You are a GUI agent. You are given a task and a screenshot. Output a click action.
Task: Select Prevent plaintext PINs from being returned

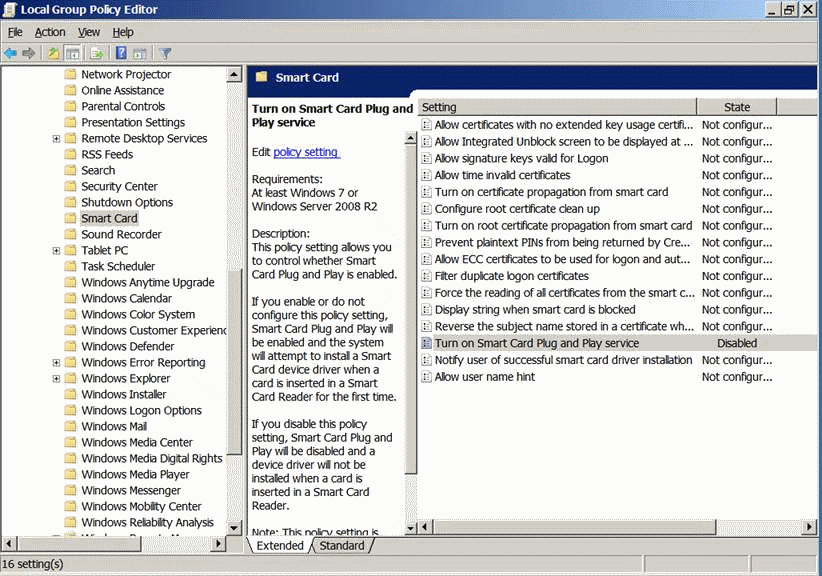(562, 242)
